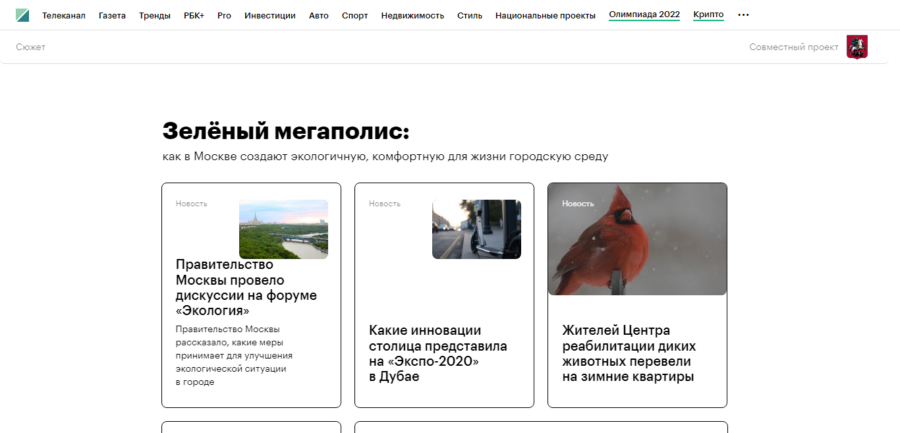Click the RBC logo icon
Viewport: 900px width, 433px height.
[22, 16]
